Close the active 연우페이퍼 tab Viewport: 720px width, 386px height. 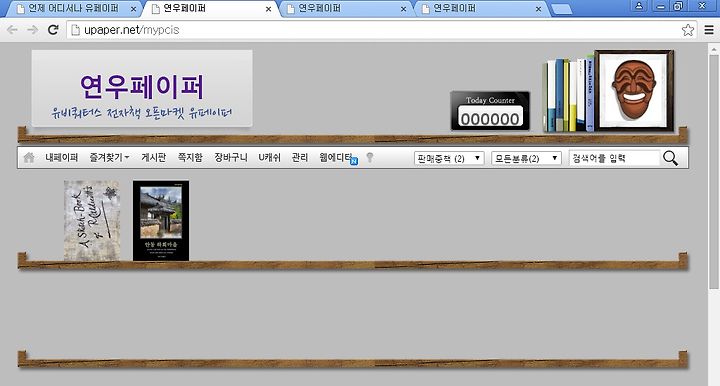click(x=269, y=9)
